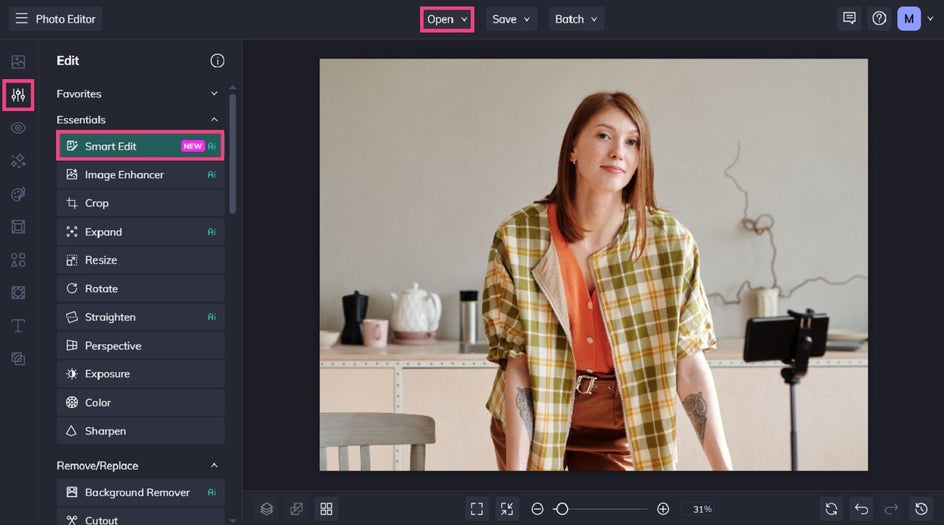This screenshot has width=944, height=525.
Task: Open the Edit tools sidebar icon
Action: tap(18, 95)
